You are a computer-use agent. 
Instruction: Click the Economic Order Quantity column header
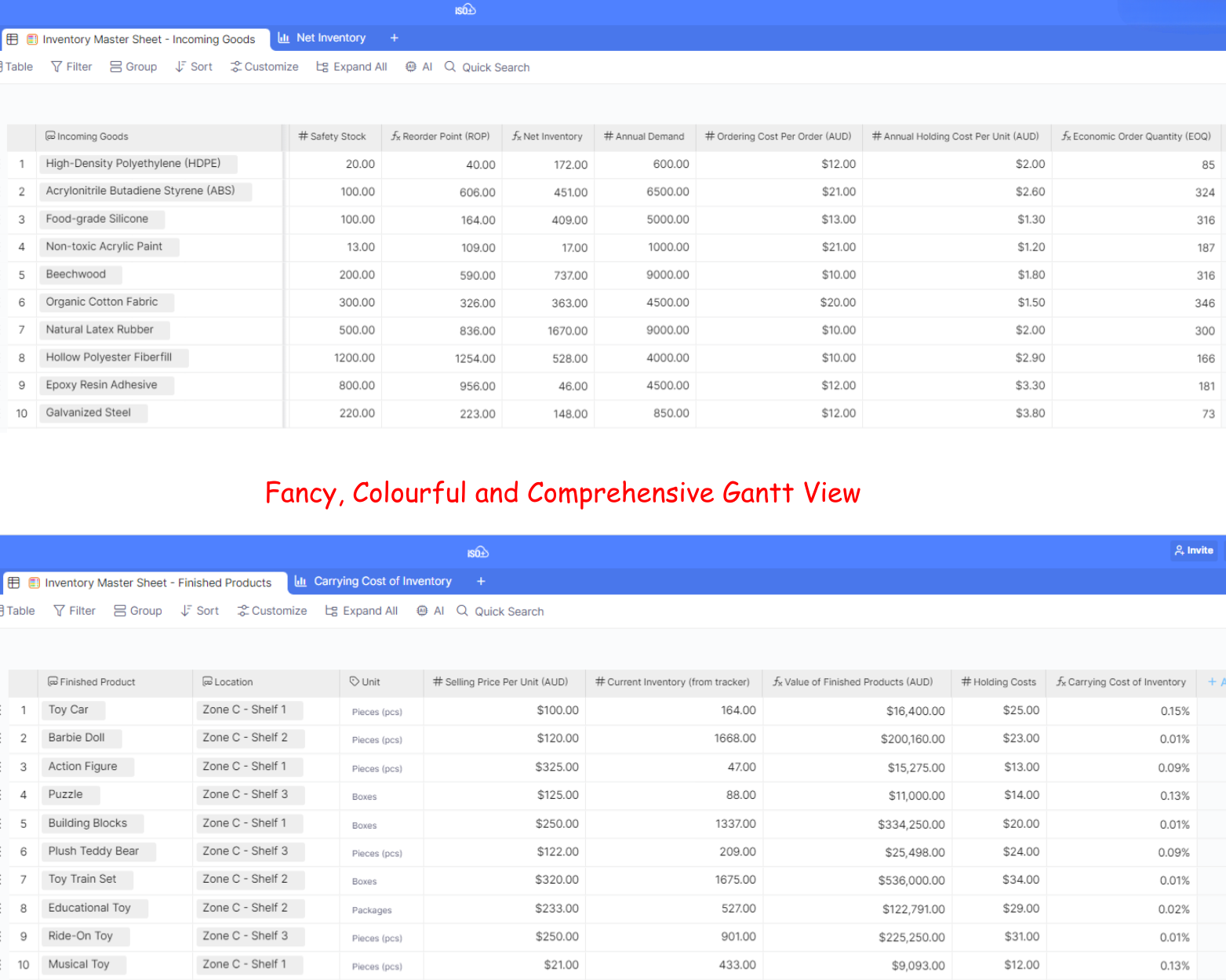click(1136, 136)
